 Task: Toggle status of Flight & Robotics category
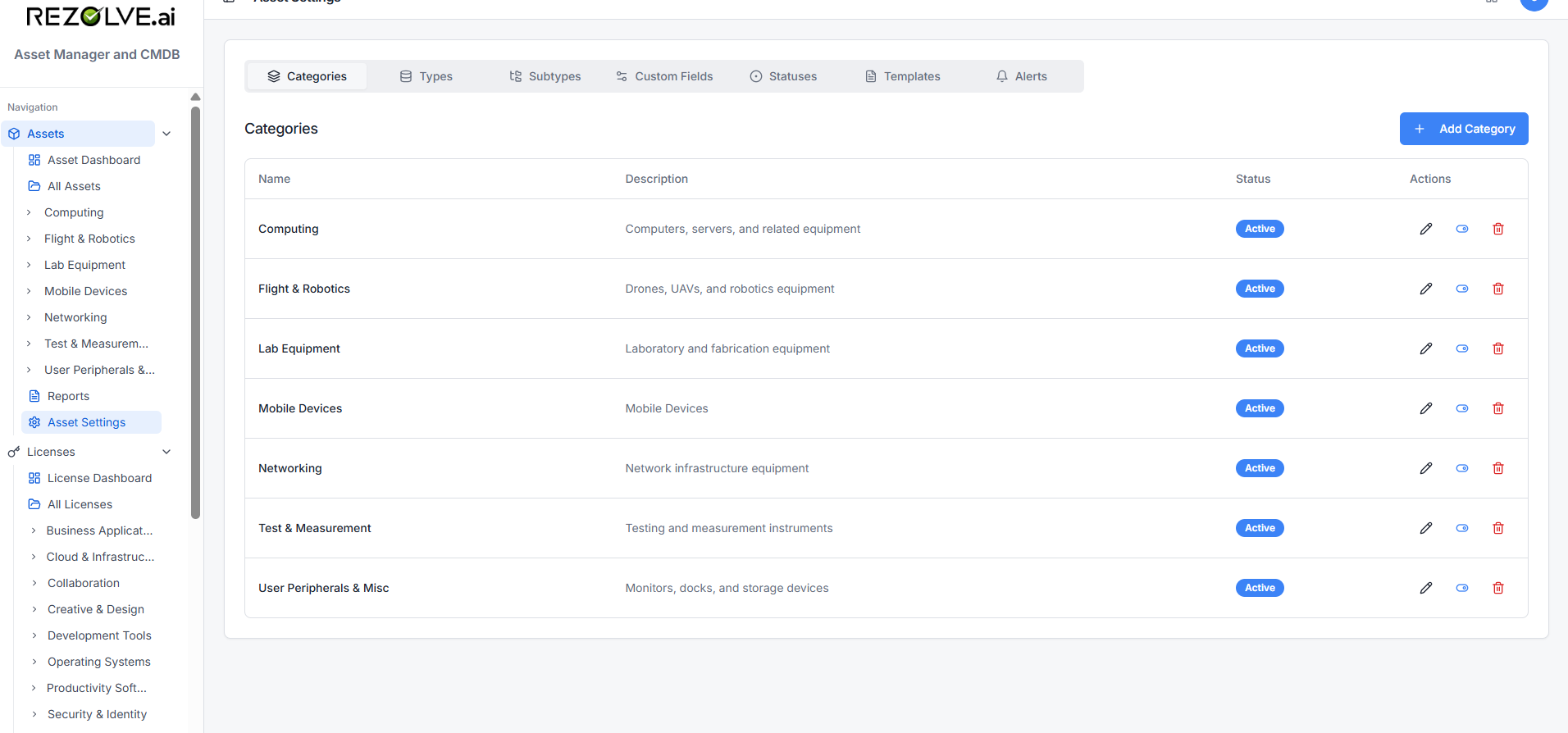1462,289
